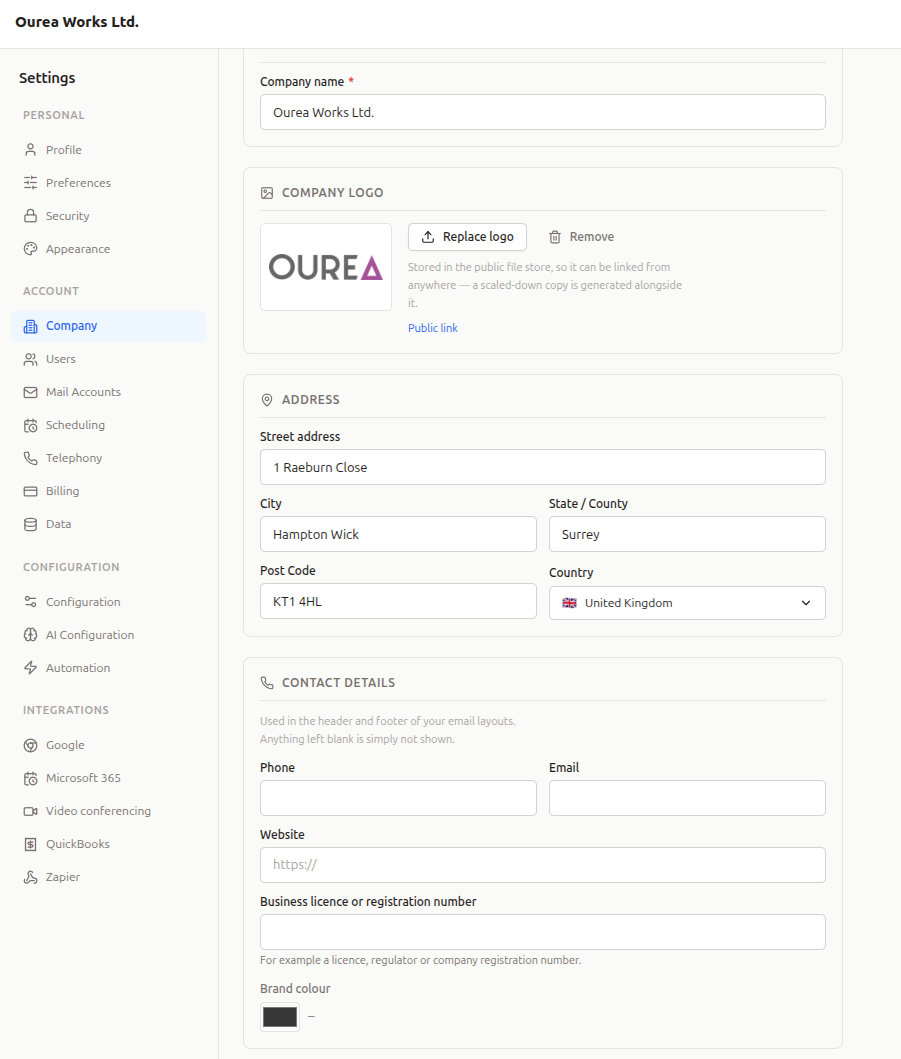Open the Country dropdown
This screenshot has width=901, height=1059.
point(687,603)
